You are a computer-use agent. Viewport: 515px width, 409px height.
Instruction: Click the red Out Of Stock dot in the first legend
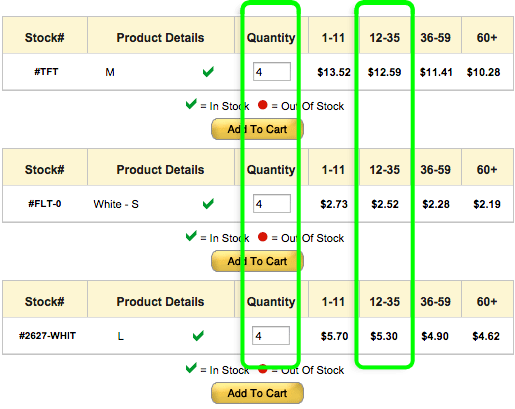[263, 105]
